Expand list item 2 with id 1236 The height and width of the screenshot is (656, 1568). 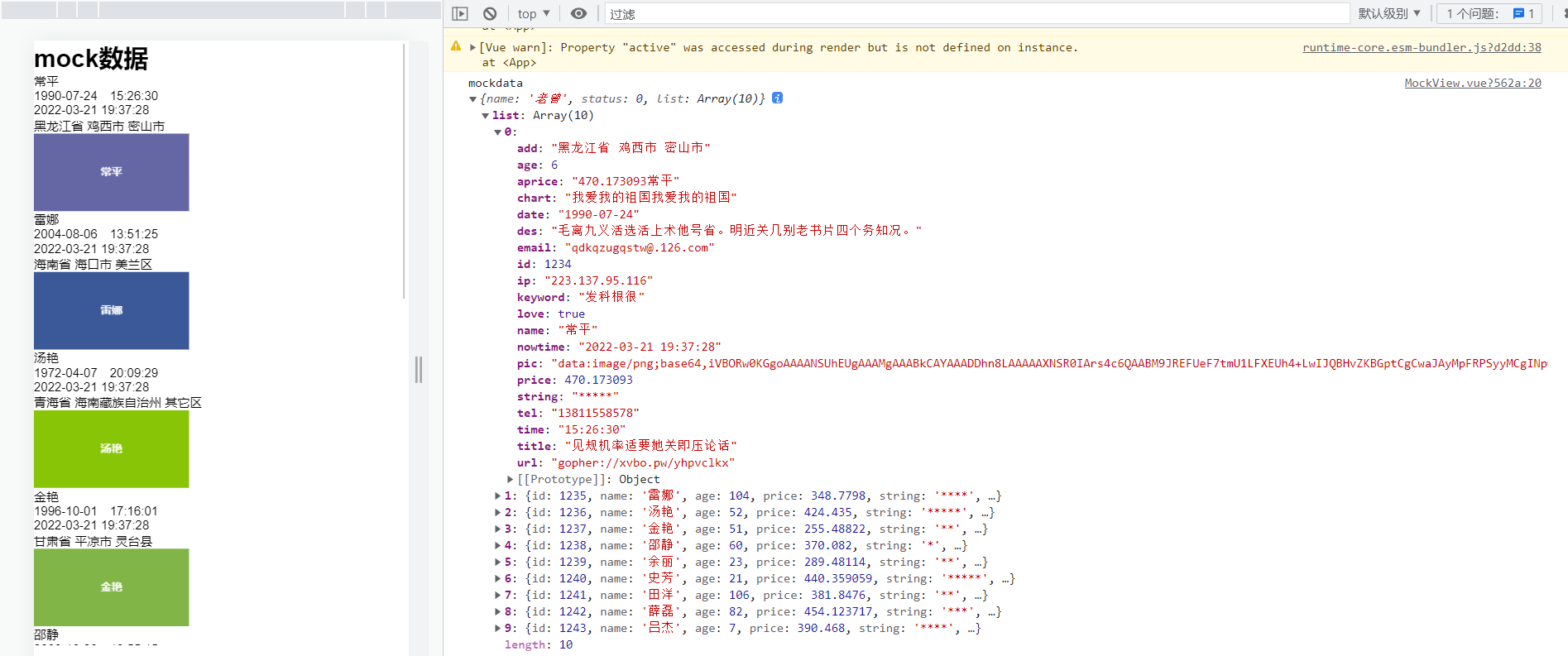(497, 512)
